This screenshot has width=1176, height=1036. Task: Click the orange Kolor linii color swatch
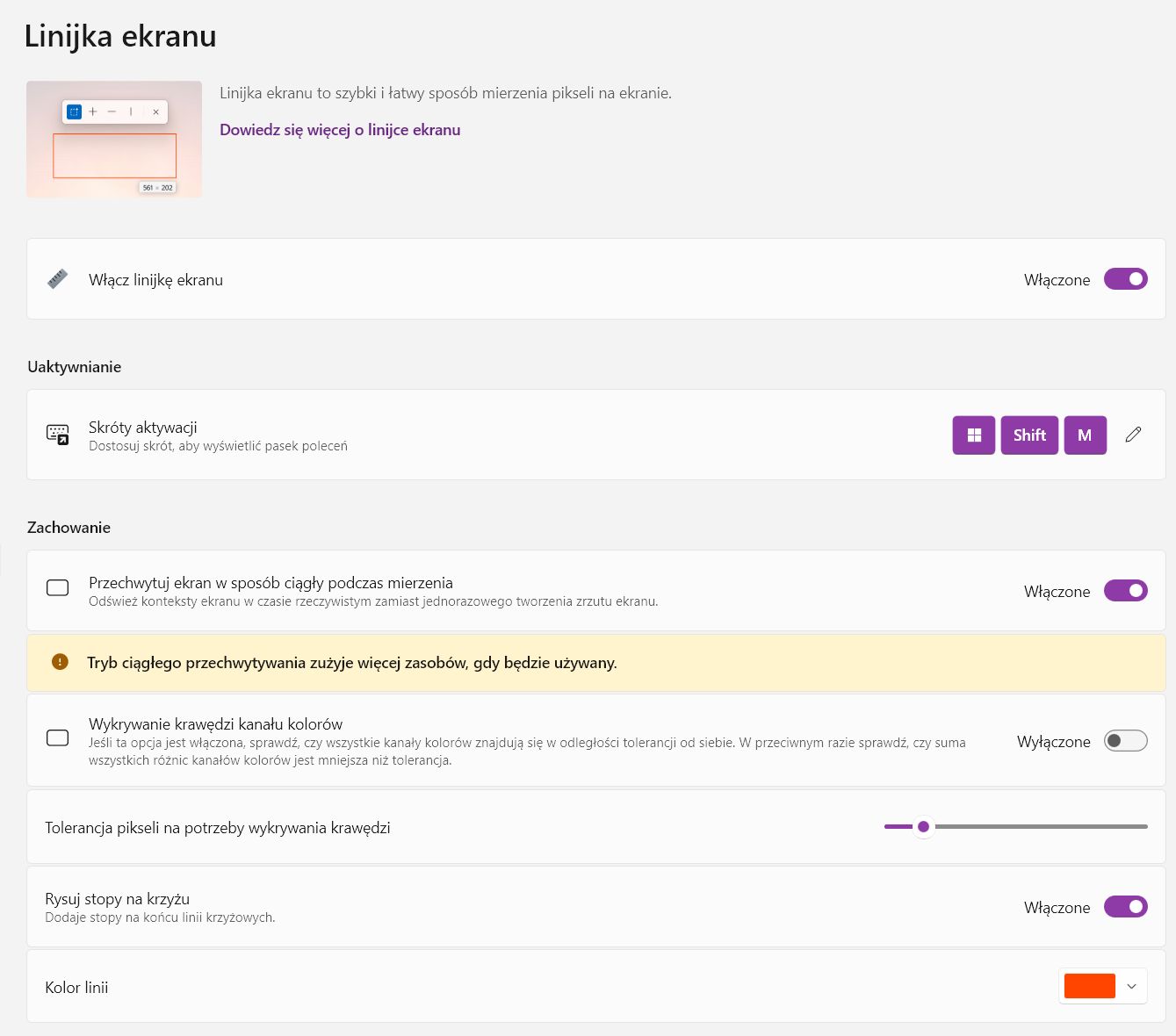(1089, 986)
